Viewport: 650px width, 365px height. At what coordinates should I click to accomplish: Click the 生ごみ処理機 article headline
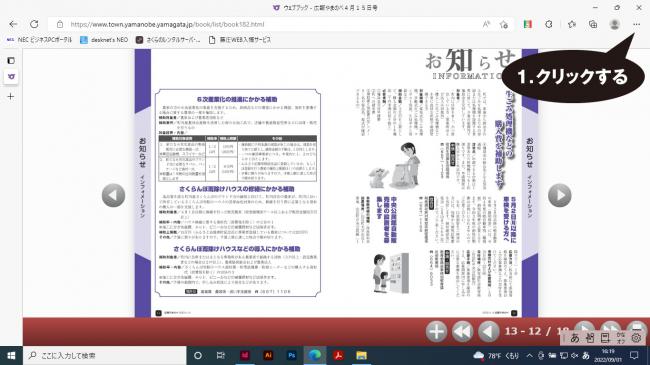(x=504, y=139)
